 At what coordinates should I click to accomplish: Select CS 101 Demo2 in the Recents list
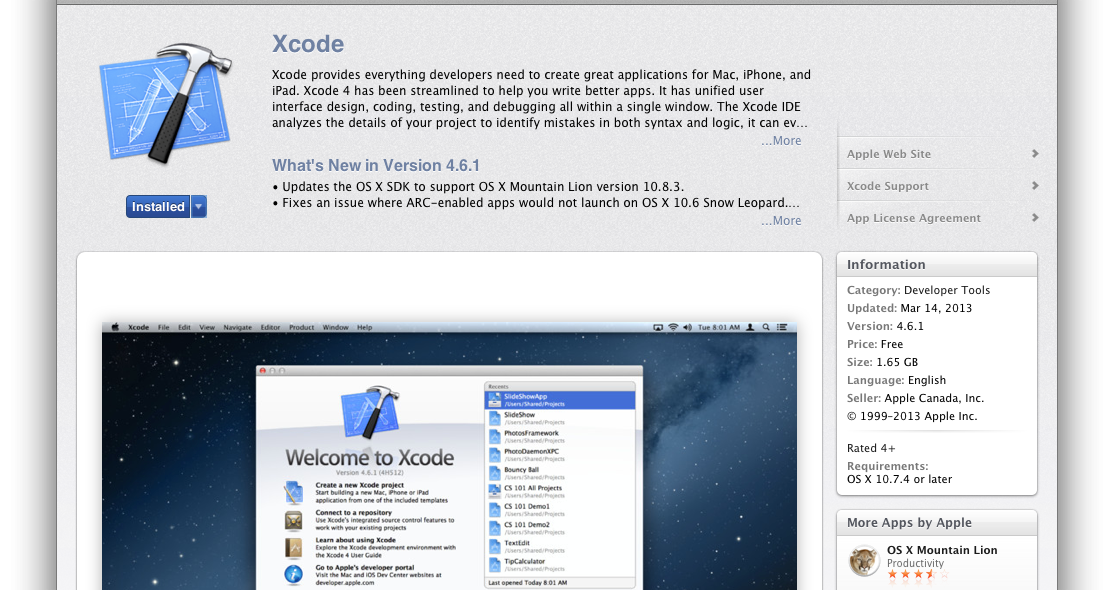[560, 528]
